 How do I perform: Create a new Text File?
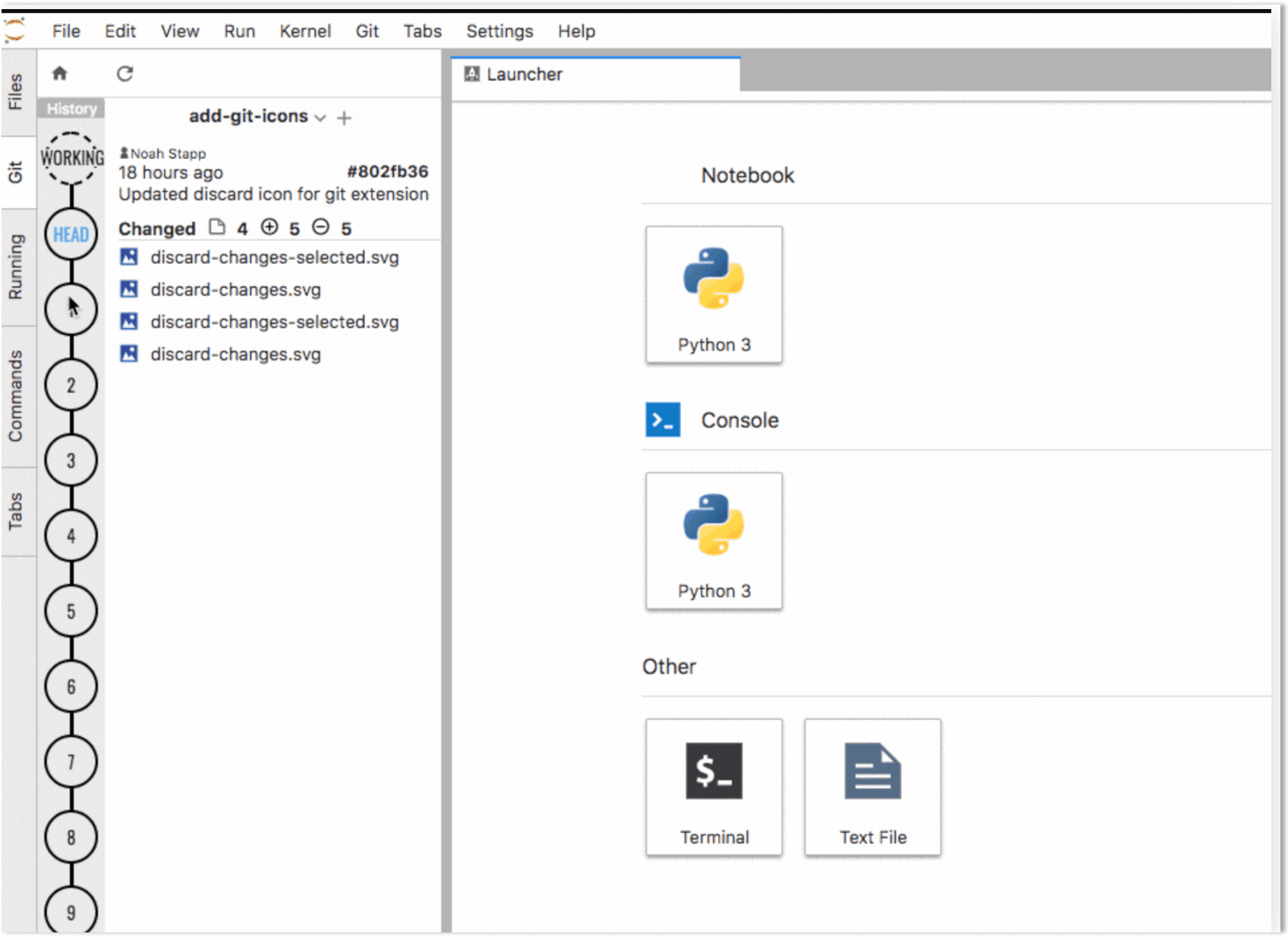click(872, 787)
